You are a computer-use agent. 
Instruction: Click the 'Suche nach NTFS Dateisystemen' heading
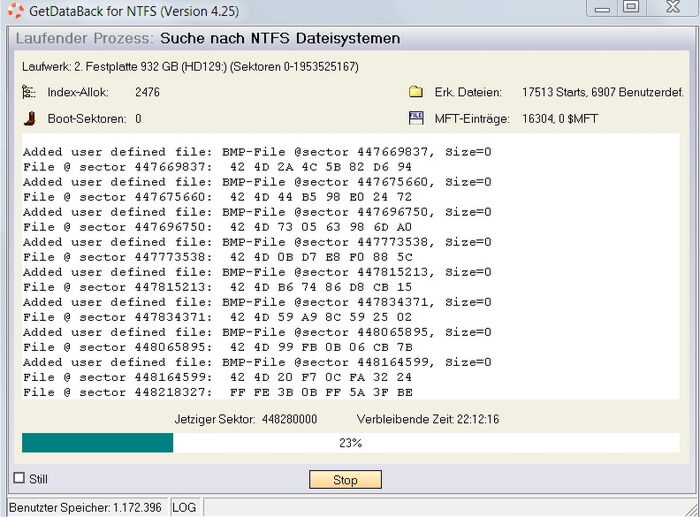[280, 38]
